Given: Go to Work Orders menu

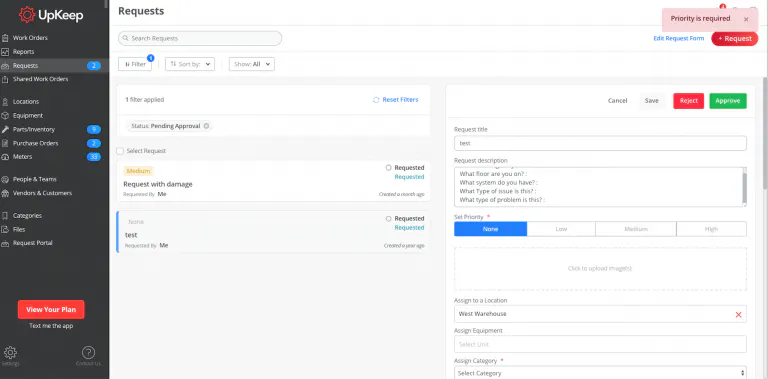Looking at the screenshot, I should (x=30, y=38).
